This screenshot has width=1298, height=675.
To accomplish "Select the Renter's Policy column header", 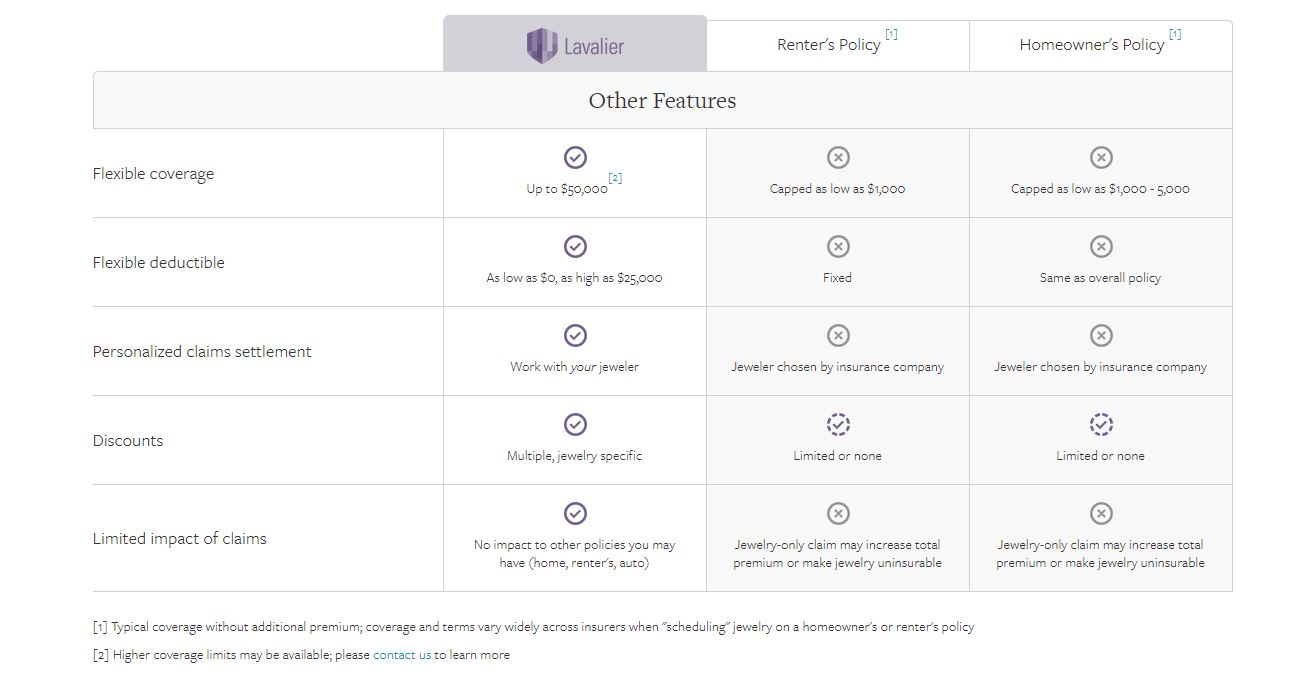I will pyautogui.click(x=829, y=45).
